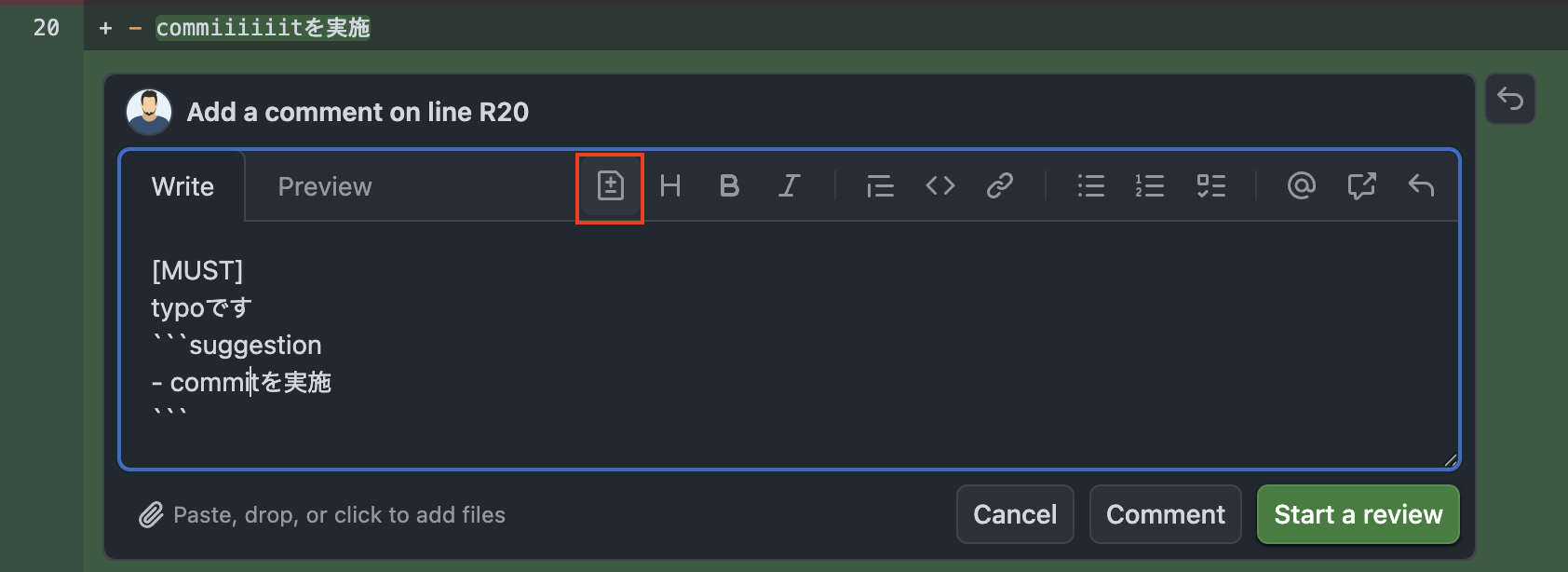The height and width of the screenshot is (572, 1568).
Task: Add a numbered list
Action: click(x=1150, y=186)
